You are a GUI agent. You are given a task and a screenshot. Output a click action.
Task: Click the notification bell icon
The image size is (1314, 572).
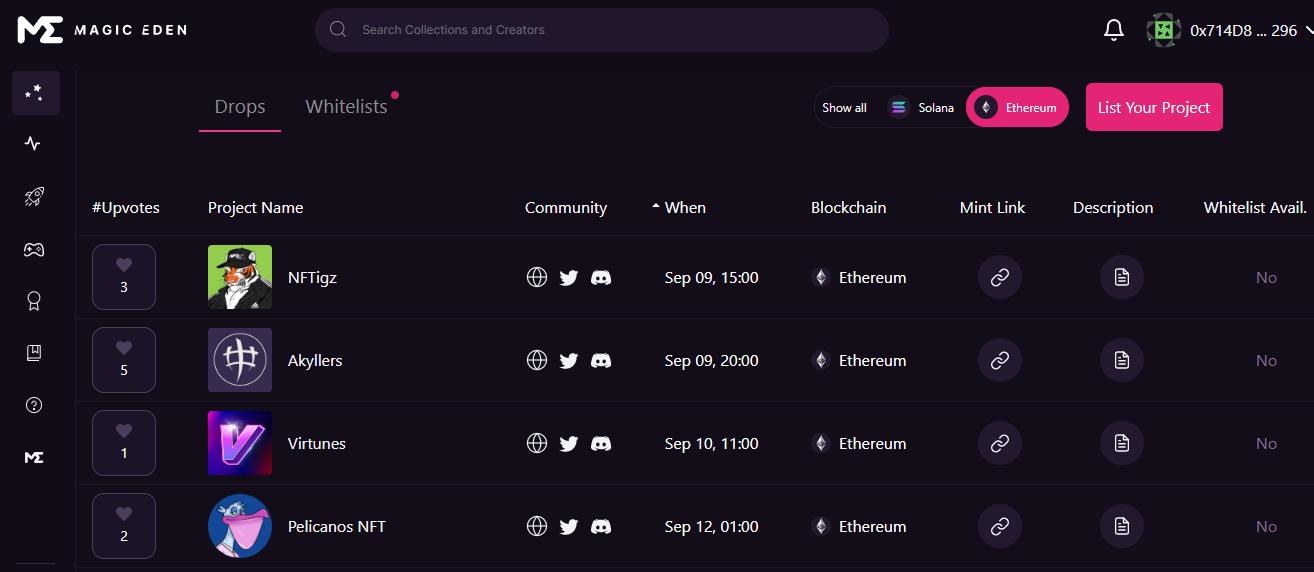1114,31
